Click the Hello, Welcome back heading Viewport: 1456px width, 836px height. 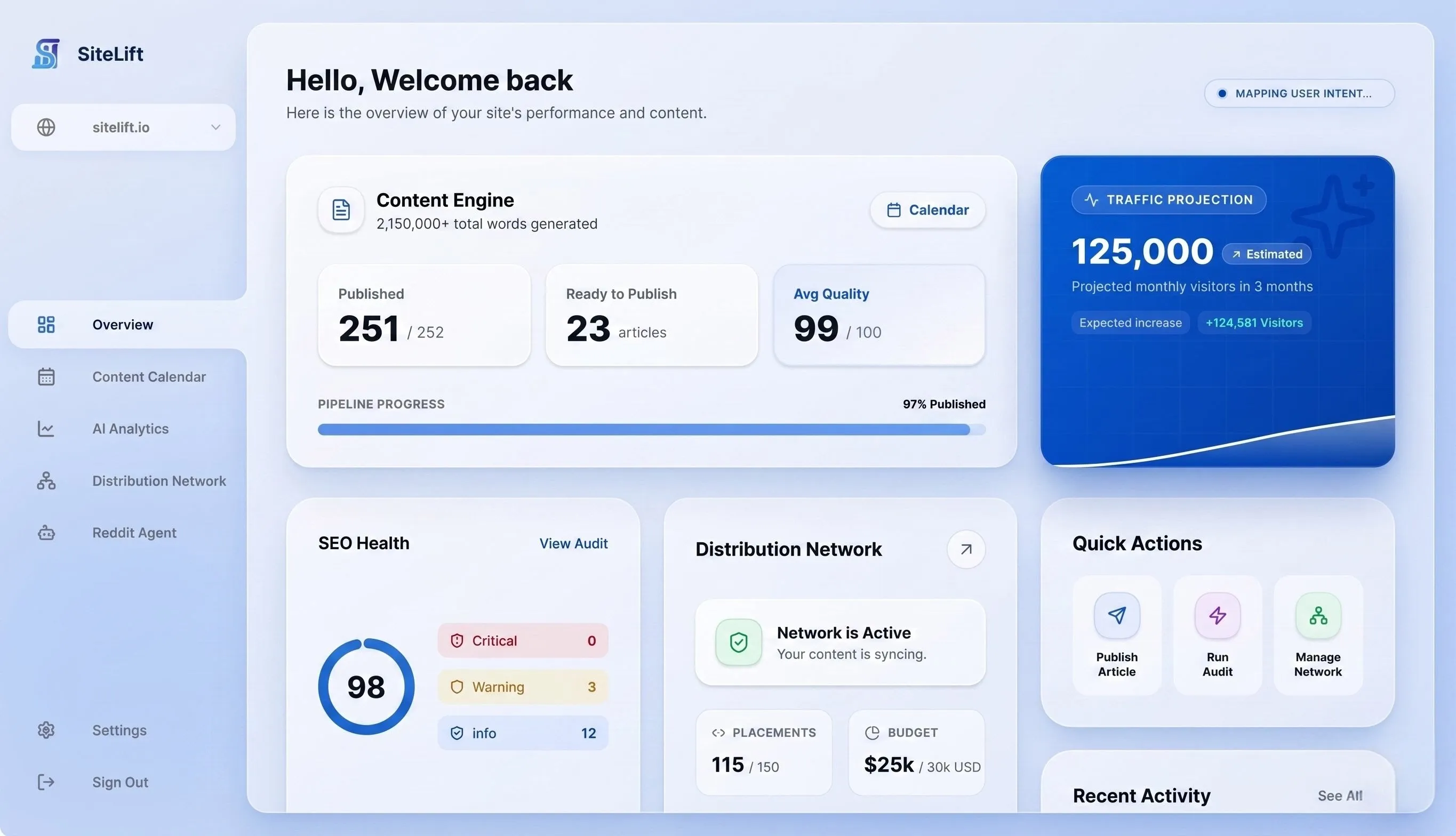[429, 80]
